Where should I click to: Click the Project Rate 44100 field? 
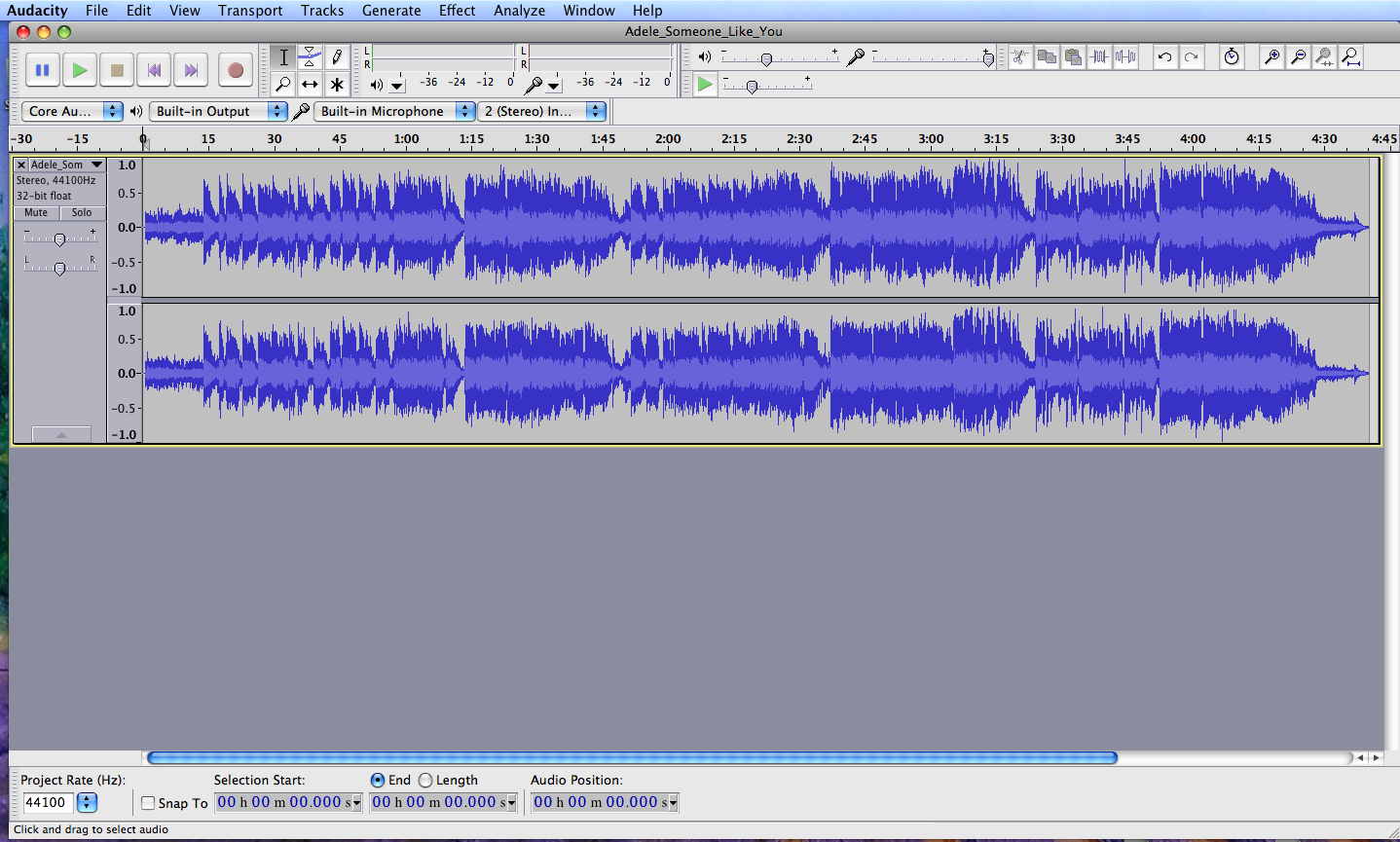[x=48, y=803]
